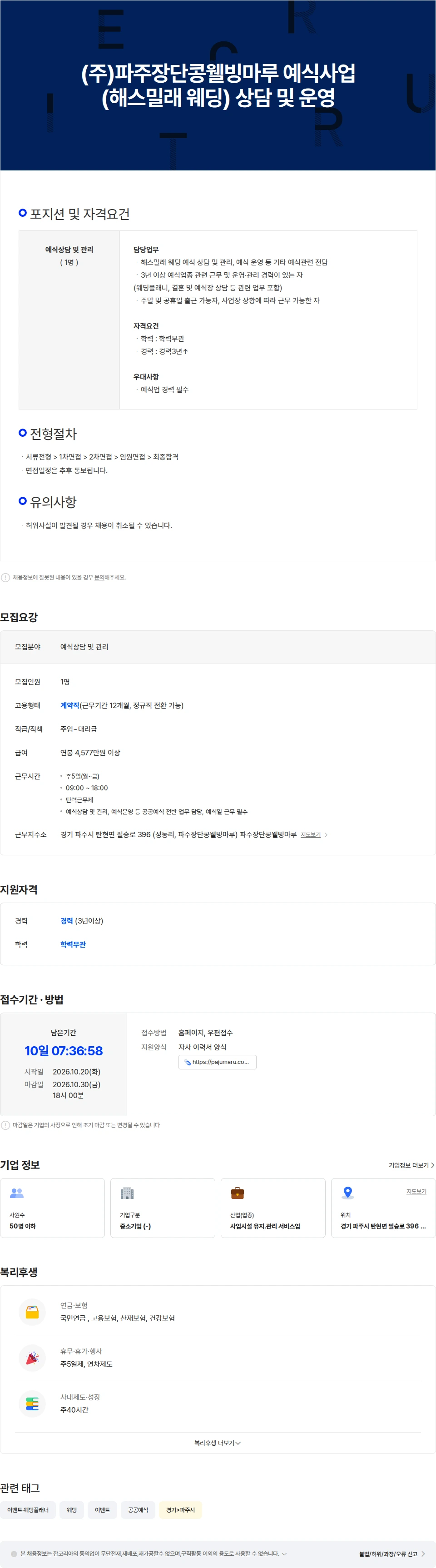The height and width of the screenshot is (1568, 436).
Task: Open the 홈페이지 application method link
Action: pos(191,1033)
